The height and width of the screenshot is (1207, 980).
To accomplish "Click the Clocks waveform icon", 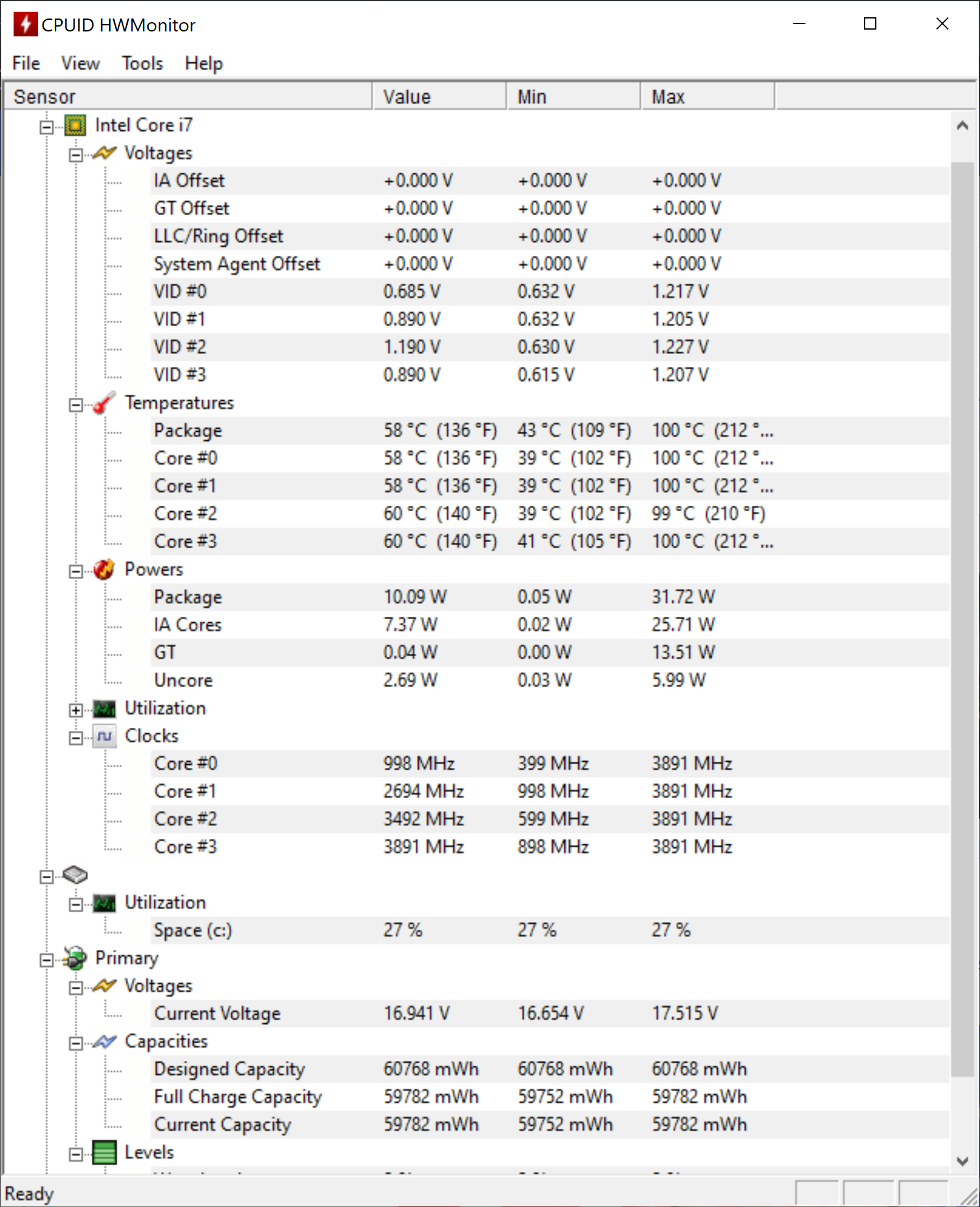I will 104,736.
